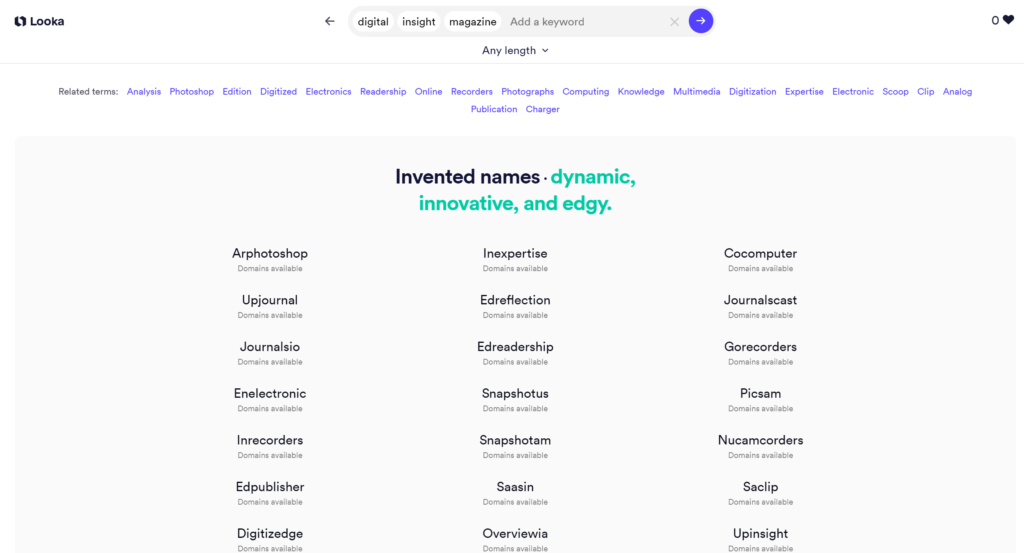The height and width of the screenshot is (553, 1024).
Task: Select the magazine keyword tag
Action: point(473,22)
